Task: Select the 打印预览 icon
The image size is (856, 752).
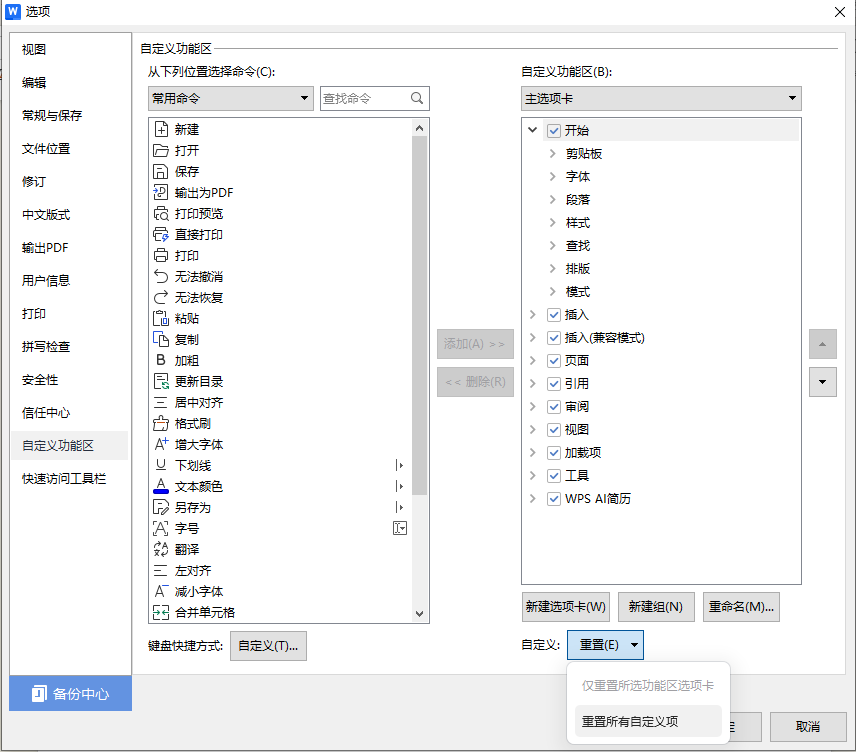Action: pos(161,214)
